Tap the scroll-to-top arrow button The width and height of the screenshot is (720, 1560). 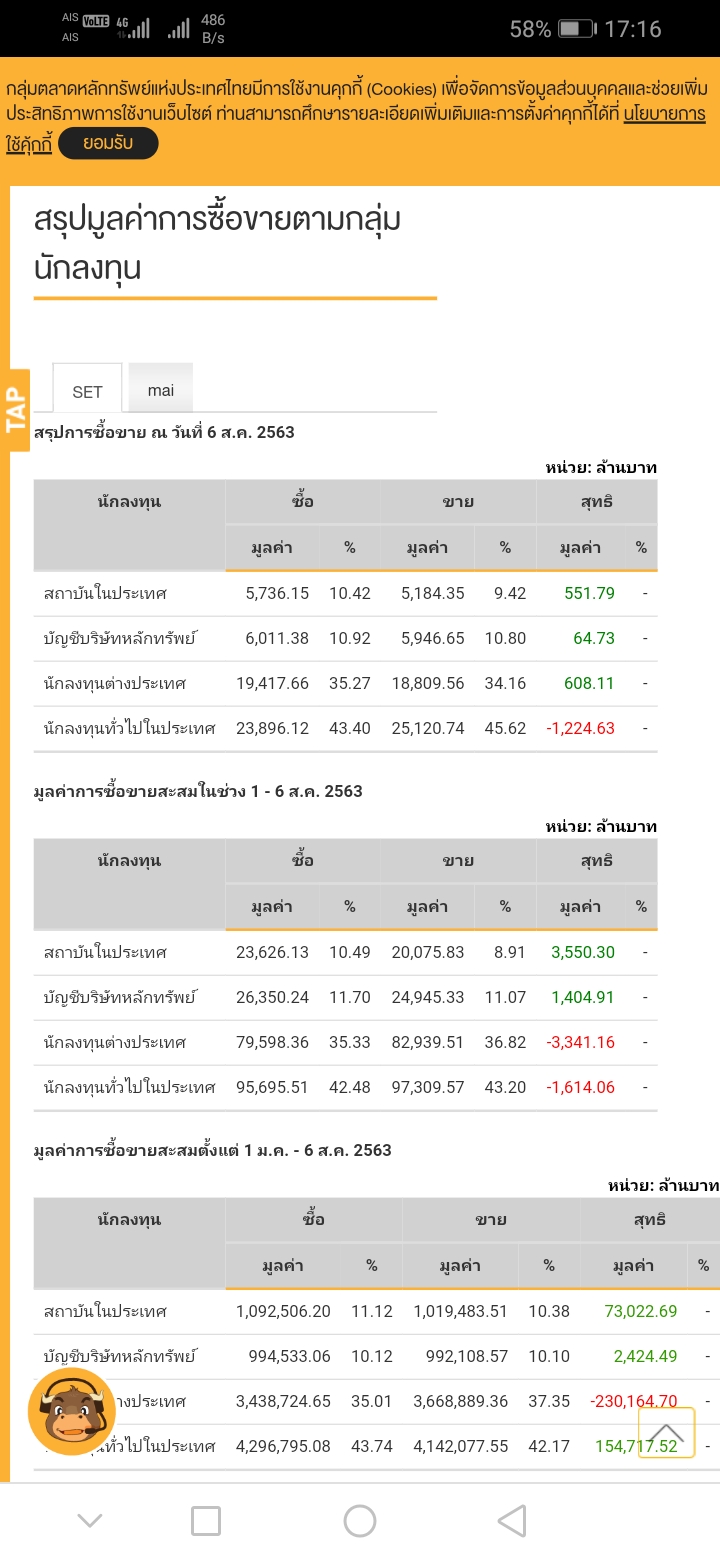coord(666,1432)
